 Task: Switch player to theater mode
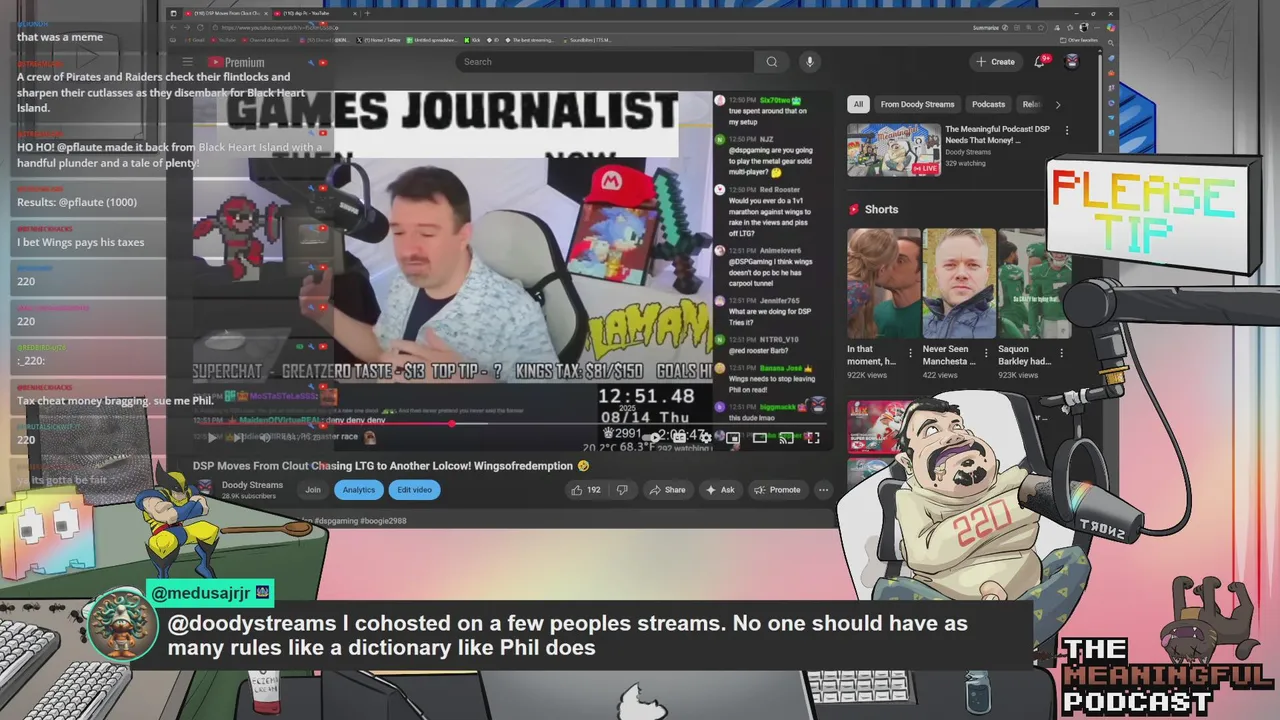click(760, 437)
